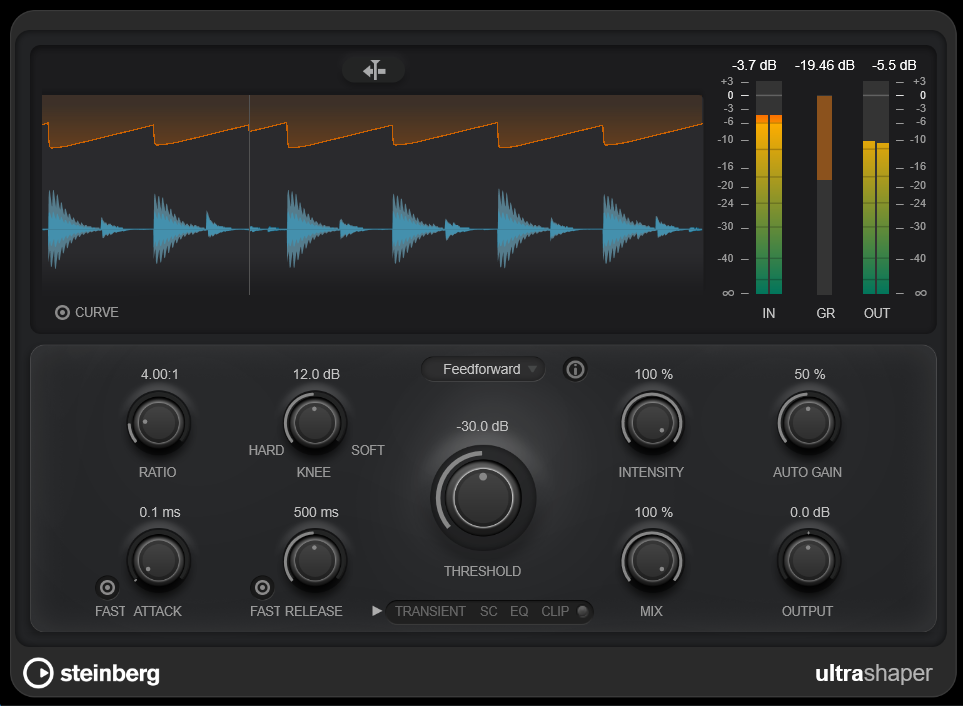Click the output peak readout -5.5 dB
The height and width of the screenshot is (706, 963).
894,65
